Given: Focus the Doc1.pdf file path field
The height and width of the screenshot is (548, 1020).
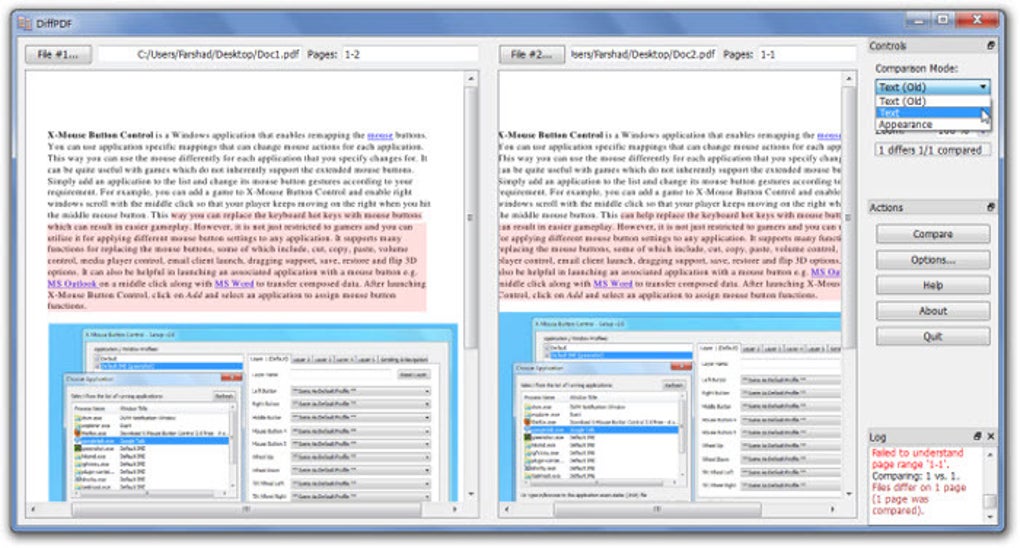Looking at the screenshot, I should click(199, 55).
